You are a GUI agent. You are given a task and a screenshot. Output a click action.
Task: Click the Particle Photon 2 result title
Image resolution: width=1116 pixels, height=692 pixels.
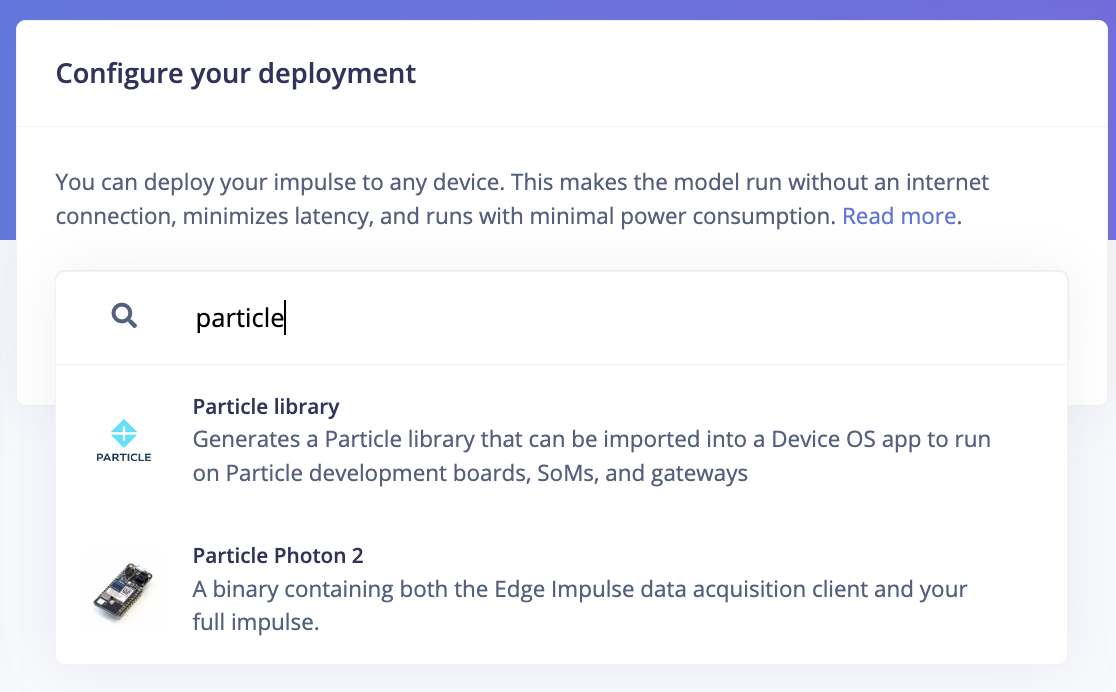point(279,555)
